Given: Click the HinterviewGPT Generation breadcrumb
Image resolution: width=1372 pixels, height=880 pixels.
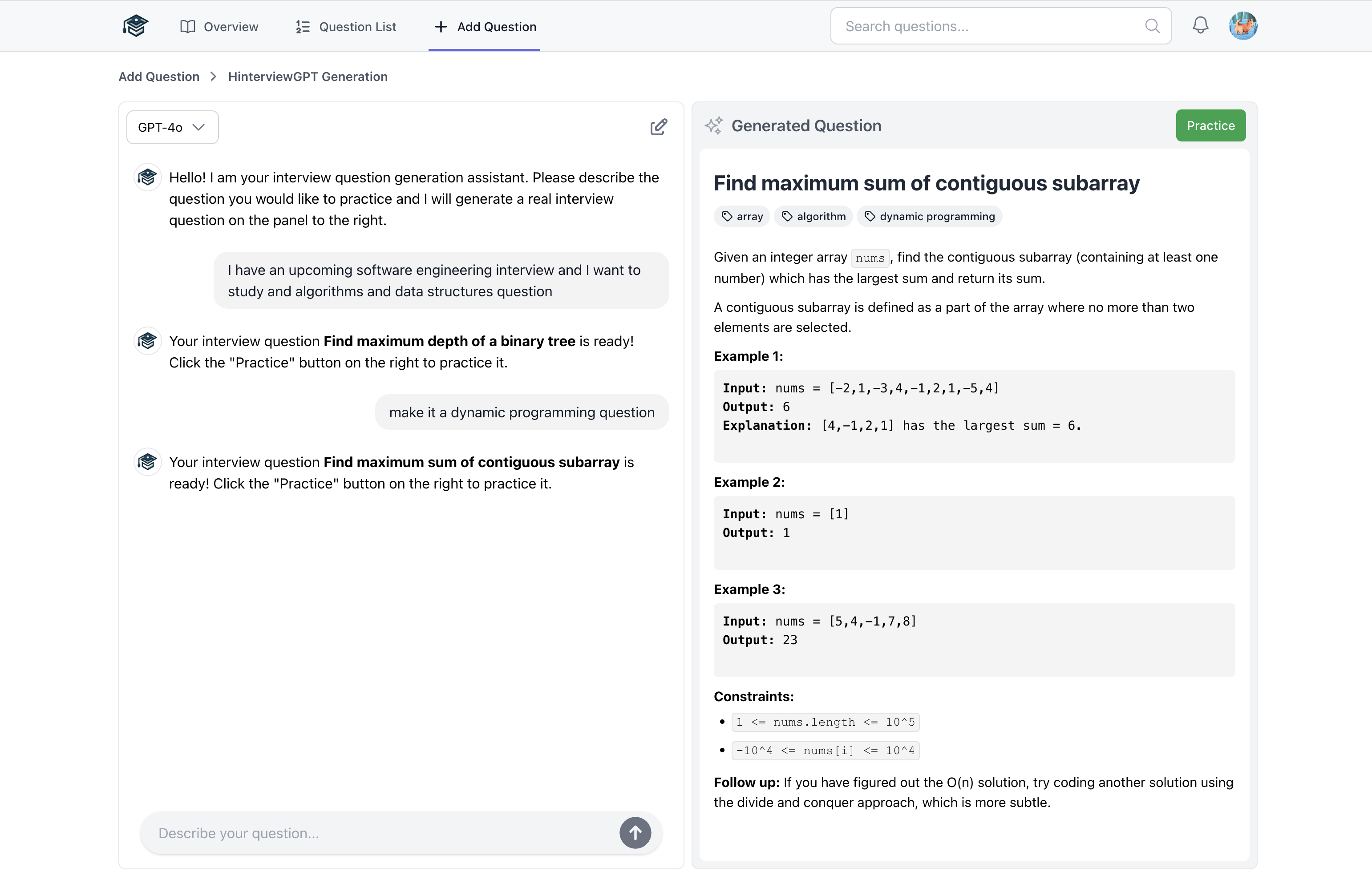Looking at the screenshot, I should coord(308,77).
